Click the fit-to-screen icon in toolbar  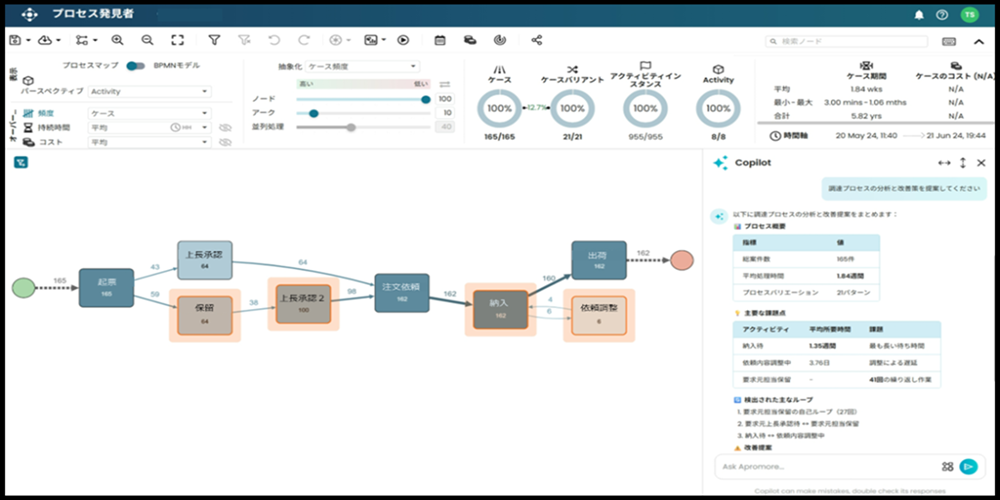point(177,40)
